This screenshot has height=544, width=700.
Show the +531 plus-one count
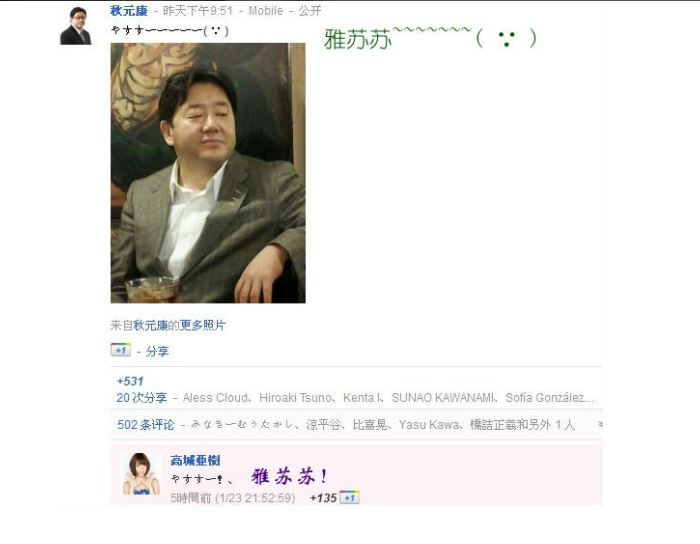coord(130,381)
